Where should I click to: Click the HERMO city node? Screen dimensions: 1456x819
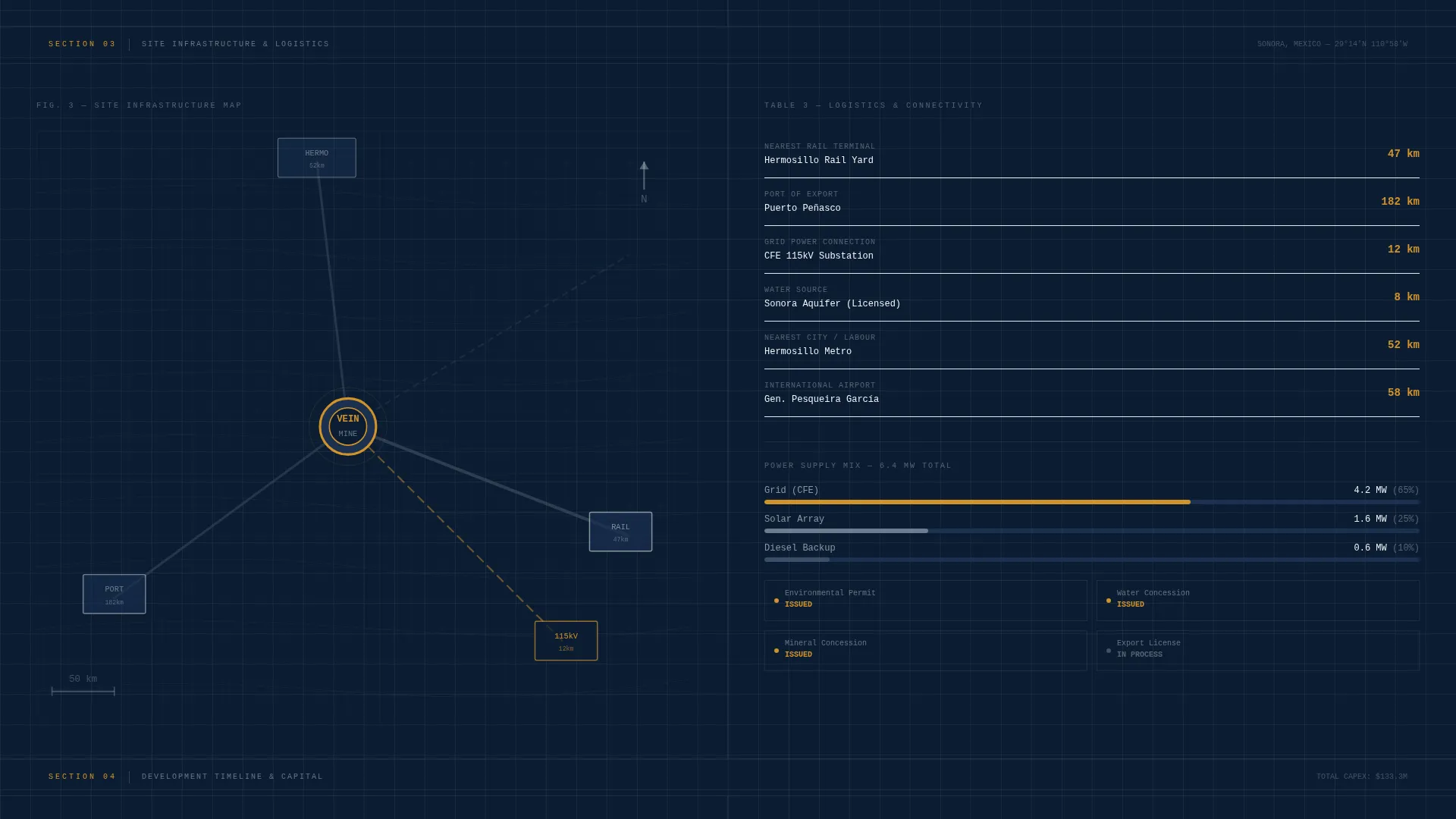pos(317,158)
